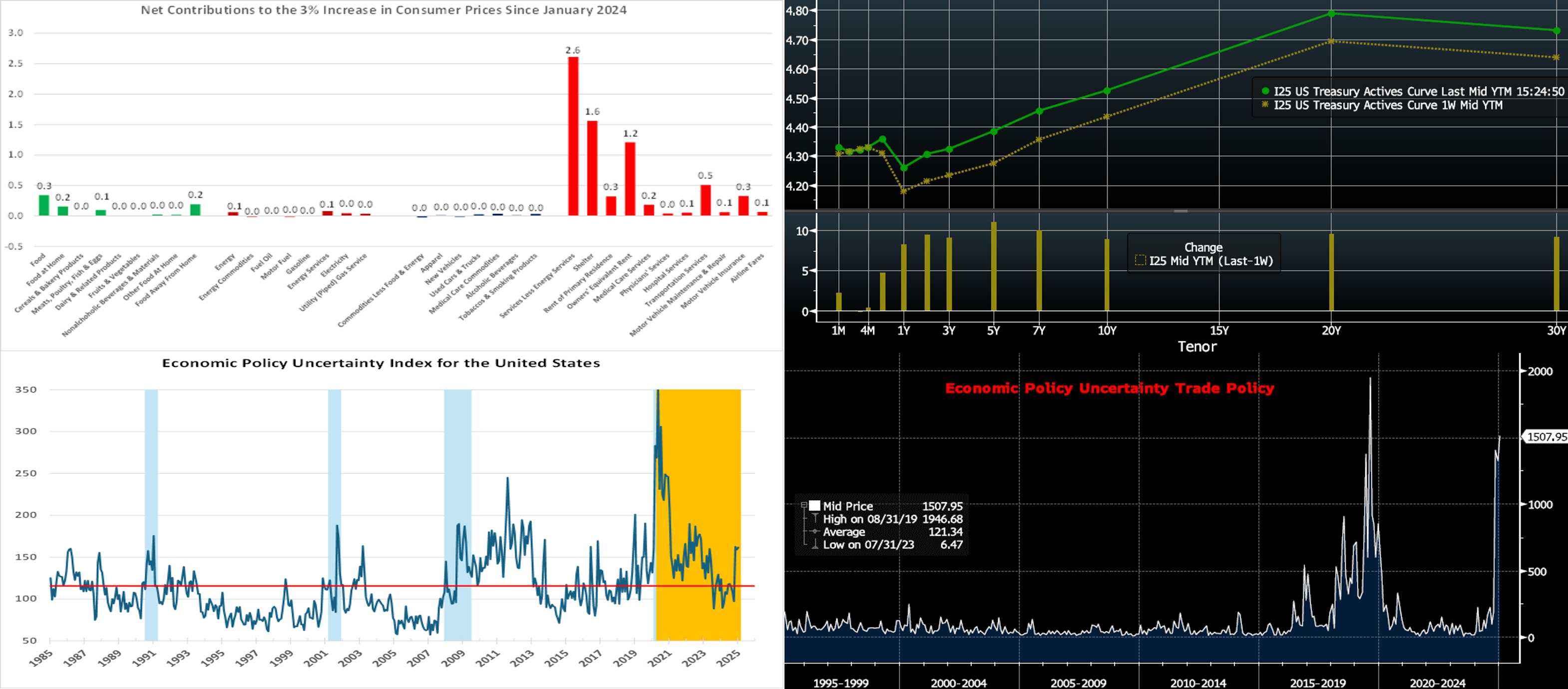
Task: Select the 1995-1999 period on time axis
Action: [840, 683]
